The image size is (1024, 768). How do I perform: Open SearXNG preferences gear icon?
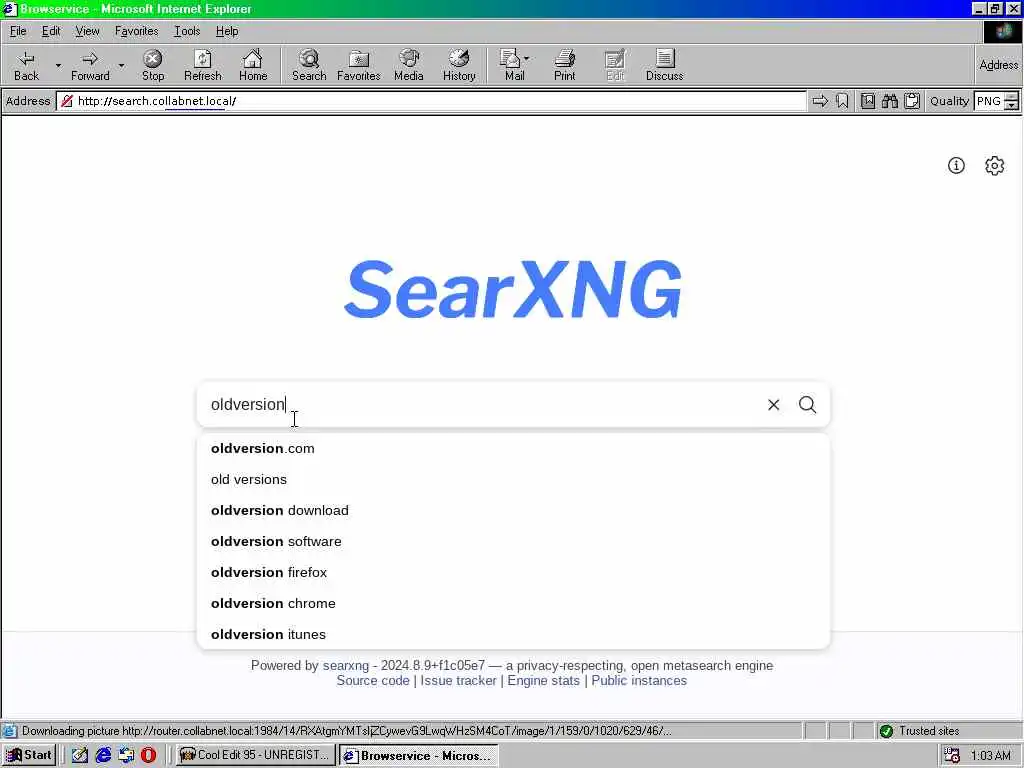point(994,165)
